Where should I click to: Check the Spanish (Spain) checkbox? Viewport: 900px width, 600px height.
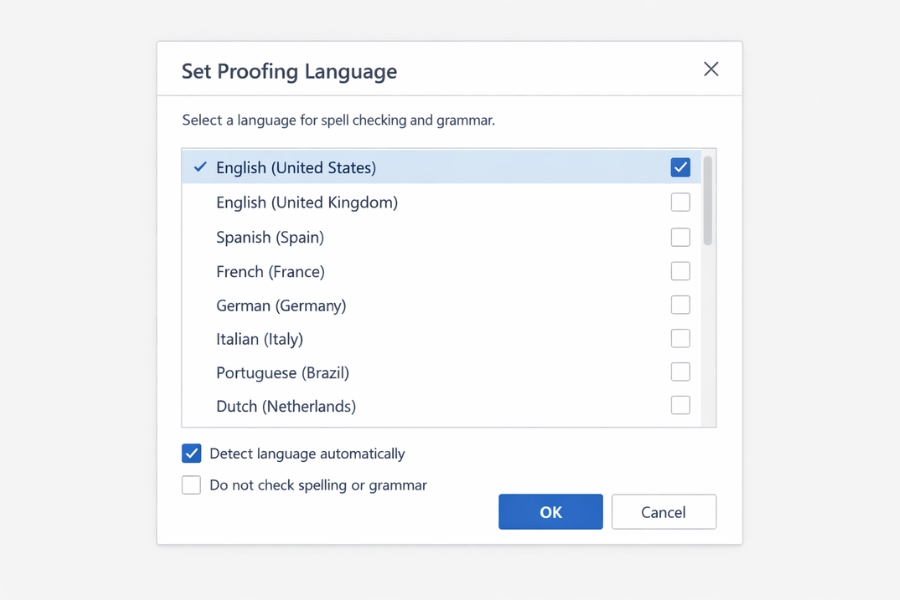[680, 237]
